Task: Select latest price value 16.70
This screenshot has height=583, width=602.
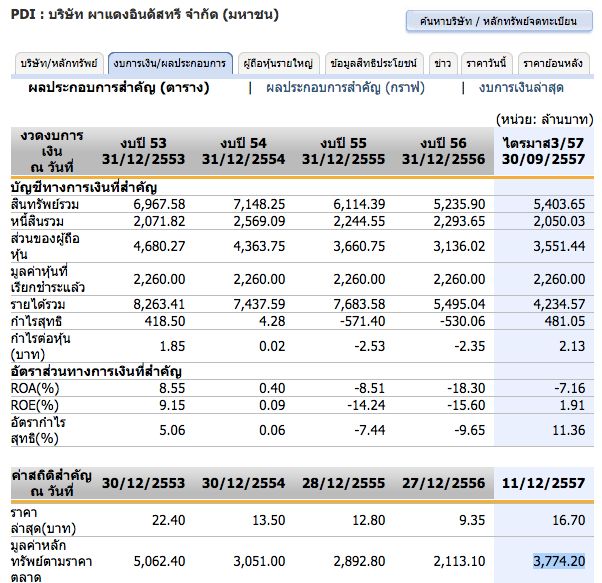Action: [x=569, y=520]
